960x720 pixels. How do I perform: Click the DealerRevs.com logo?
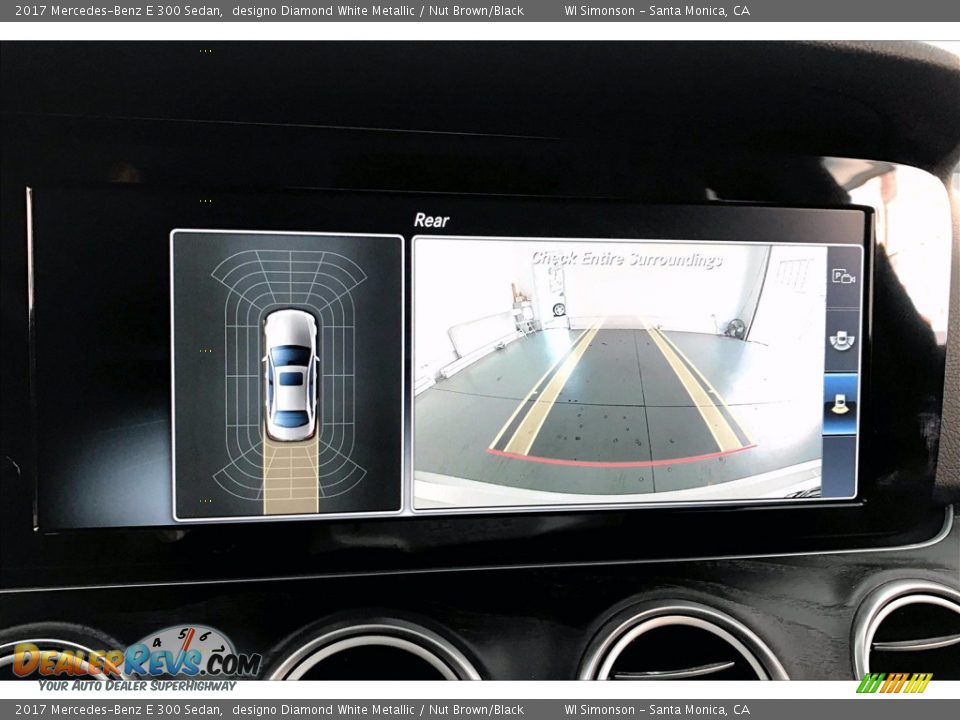tap(136, 659)
